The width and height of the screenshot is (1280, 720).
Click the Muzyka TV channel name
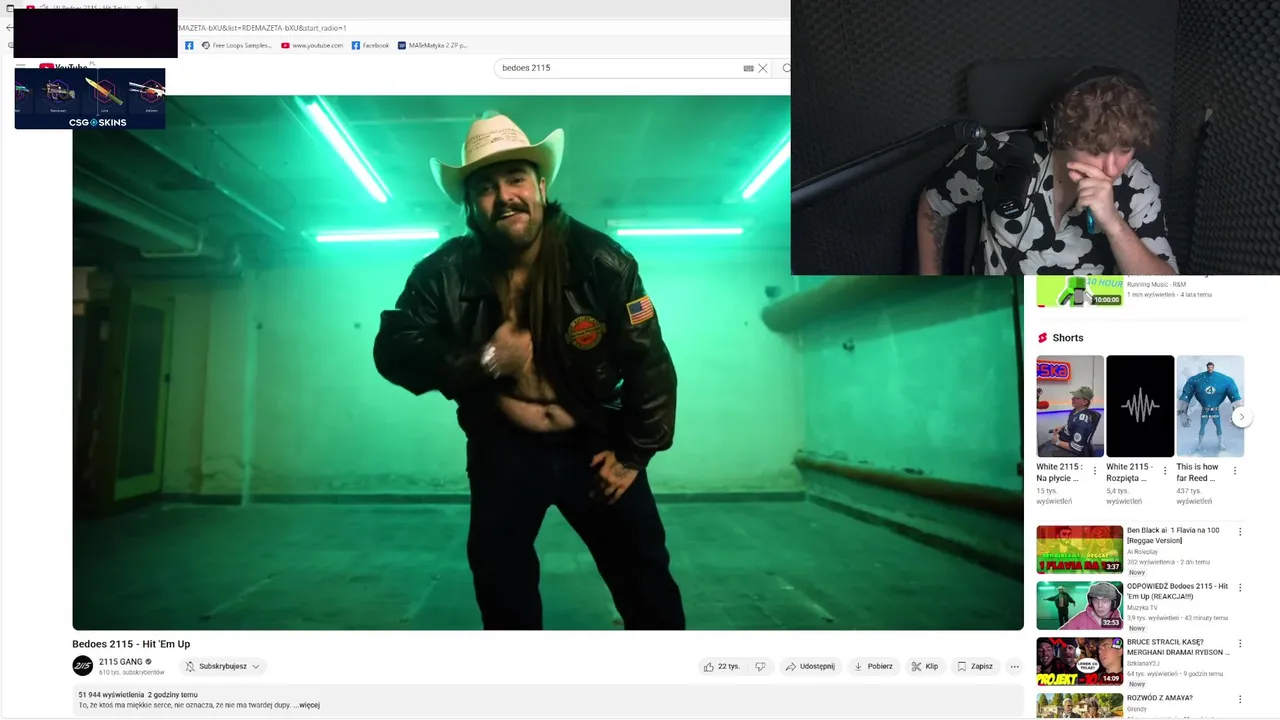point(1142,607)
